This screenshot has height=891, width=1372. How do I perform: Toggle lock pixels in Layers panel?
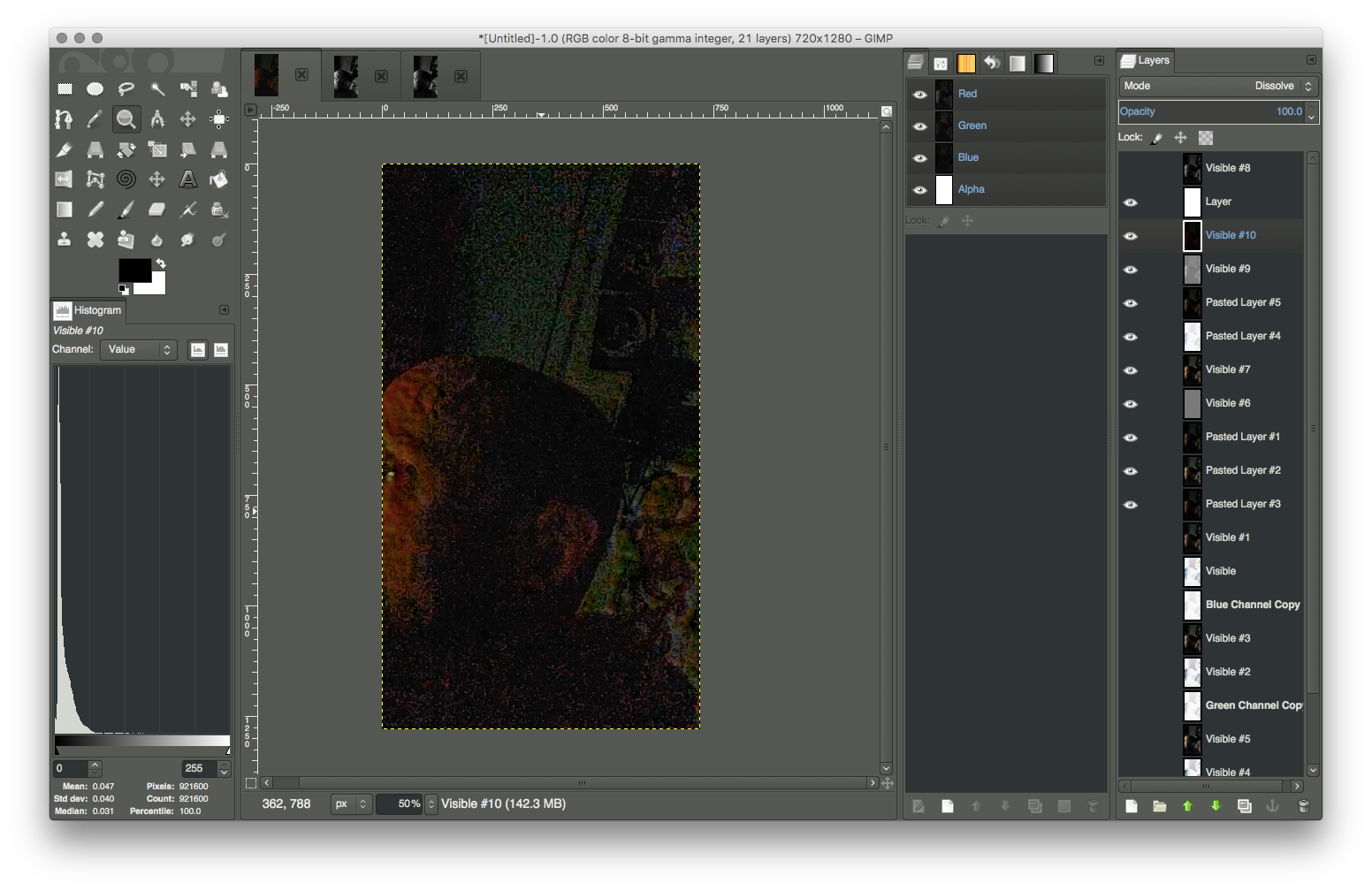point(1156,138)
